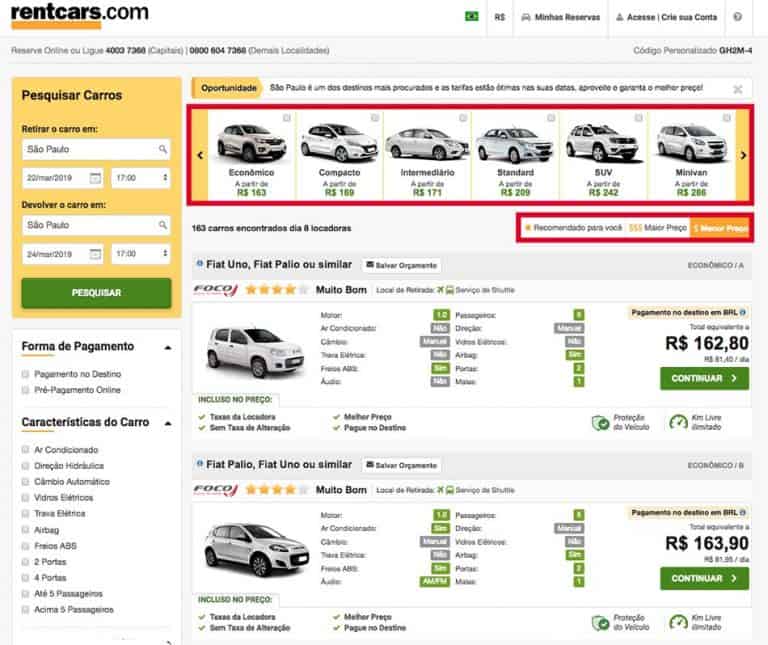Check the 2 Portas filter
Screen dimensions: 768x645
pyautogui.click(x=25, y=562)
